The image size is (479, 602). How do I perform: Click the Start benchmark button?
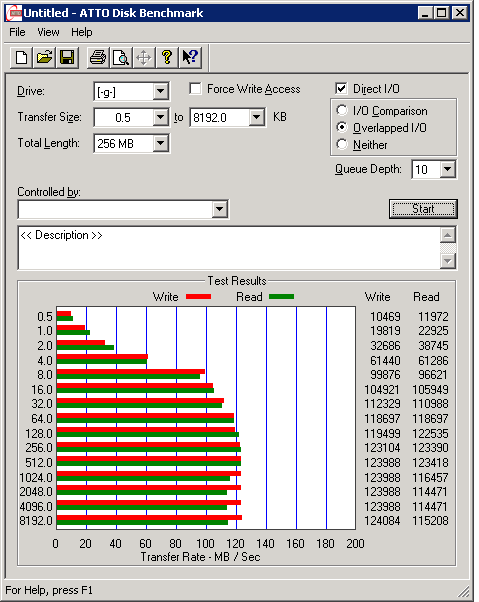pos(423,209)
